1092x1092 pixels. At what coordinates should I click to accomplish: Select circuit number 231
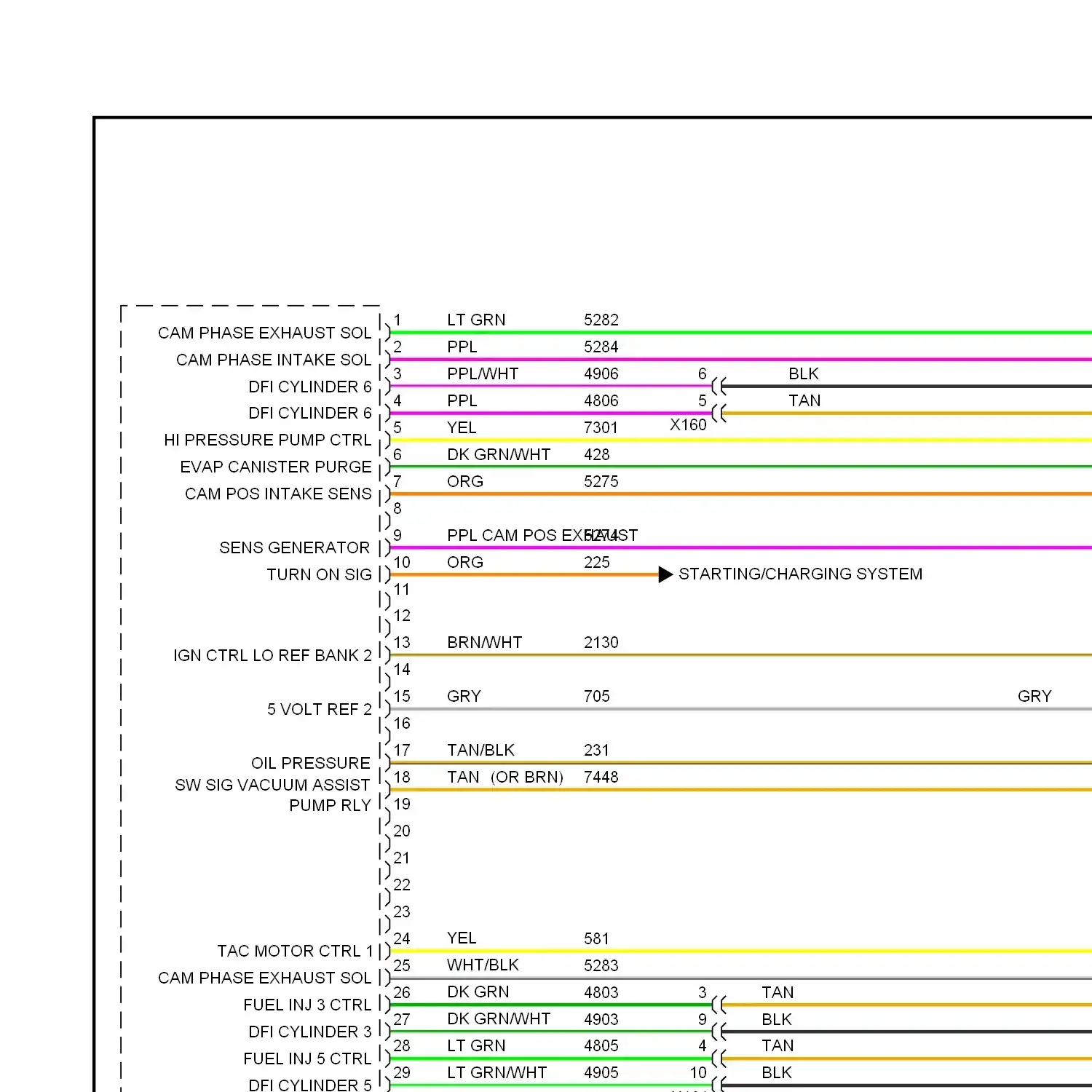pyautogui.click(x=597, y=750)
